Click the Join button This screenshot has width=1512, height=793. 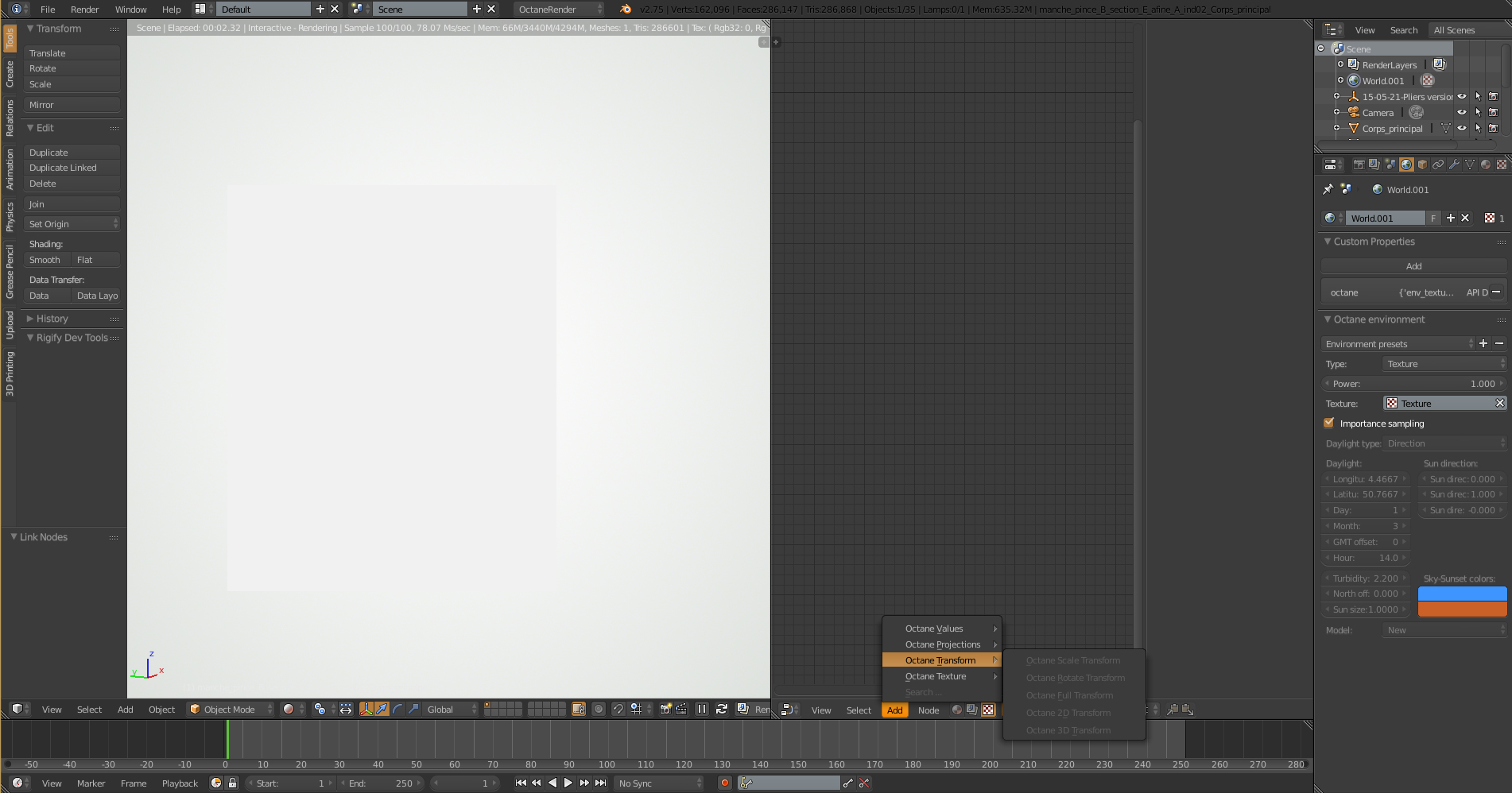pyautogui.click(x=72, y=204)
